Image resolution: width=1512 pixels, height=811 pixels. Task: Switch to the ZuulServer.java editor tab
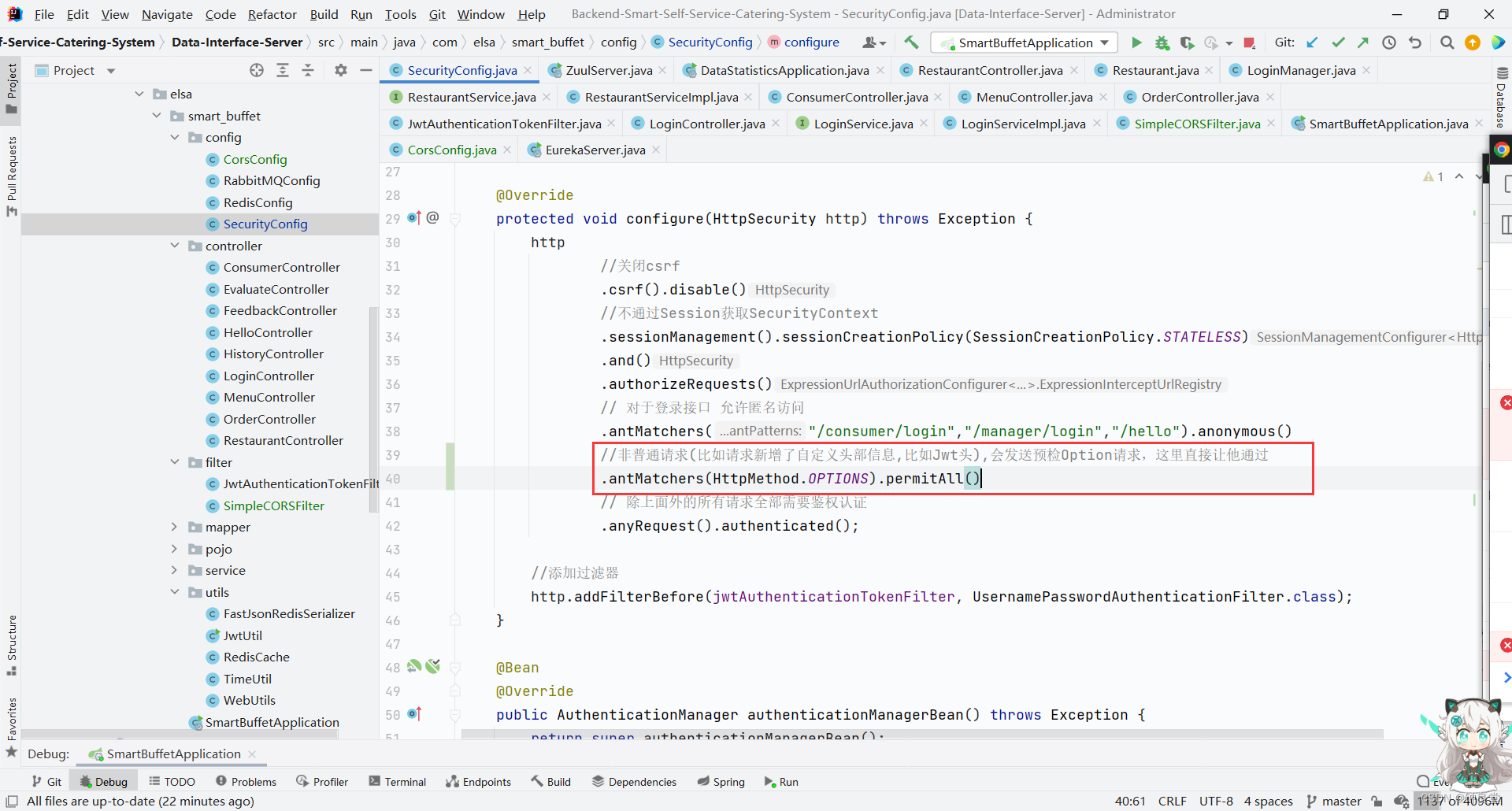(606, 70)
